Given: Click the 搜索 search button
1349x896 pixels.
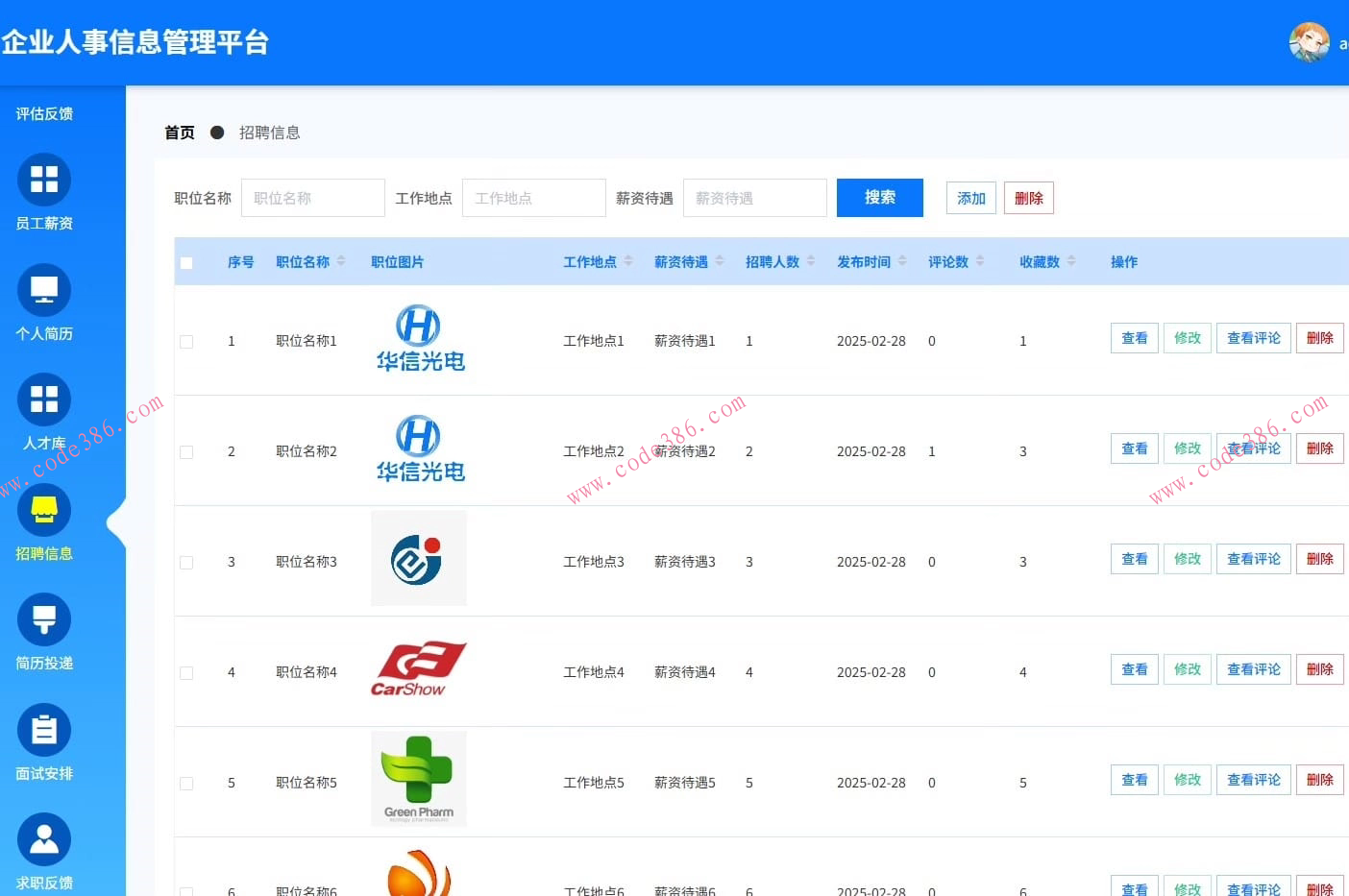Looking at the screenshot, I should (879, 198).
